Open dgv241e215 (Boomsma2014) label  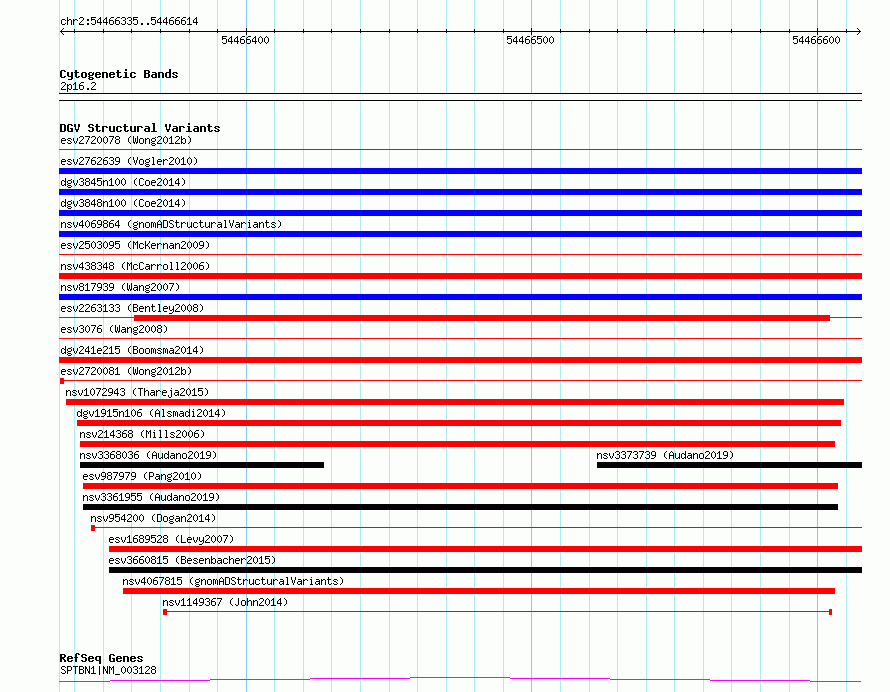[132, 350]
